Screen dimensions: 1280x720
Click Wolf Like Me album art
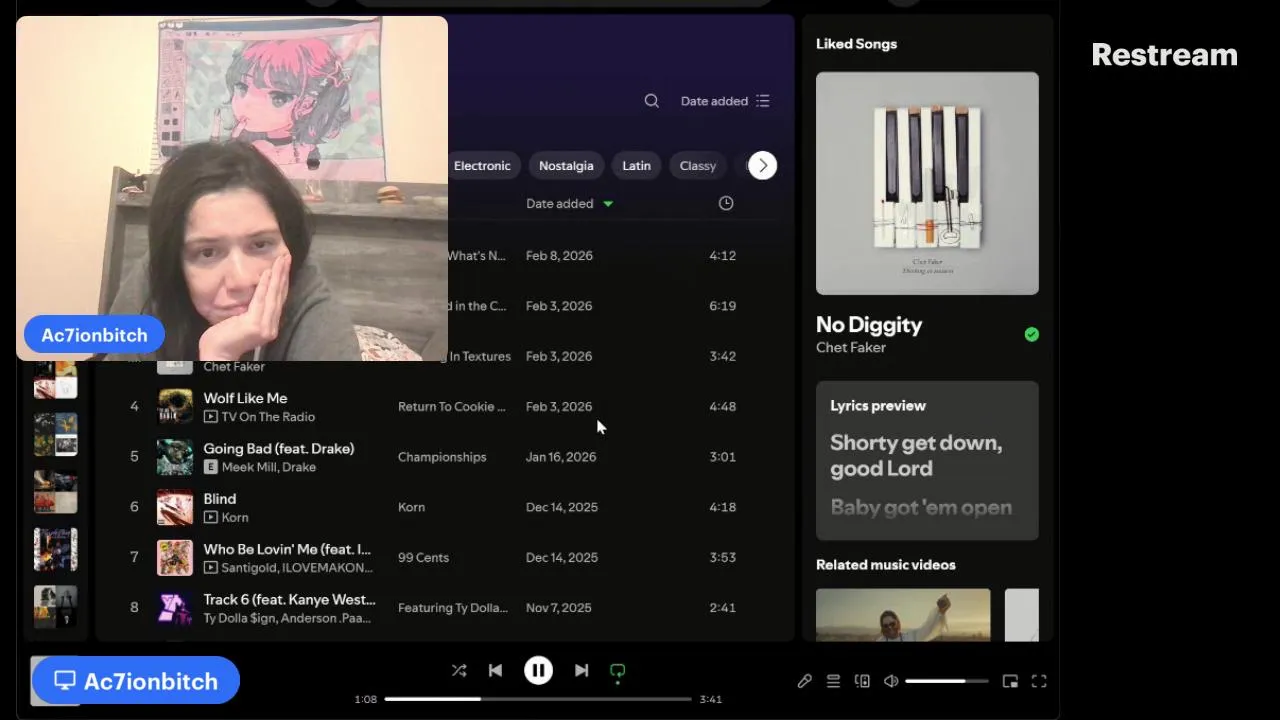pyautogui.click(x=175, y=407)
